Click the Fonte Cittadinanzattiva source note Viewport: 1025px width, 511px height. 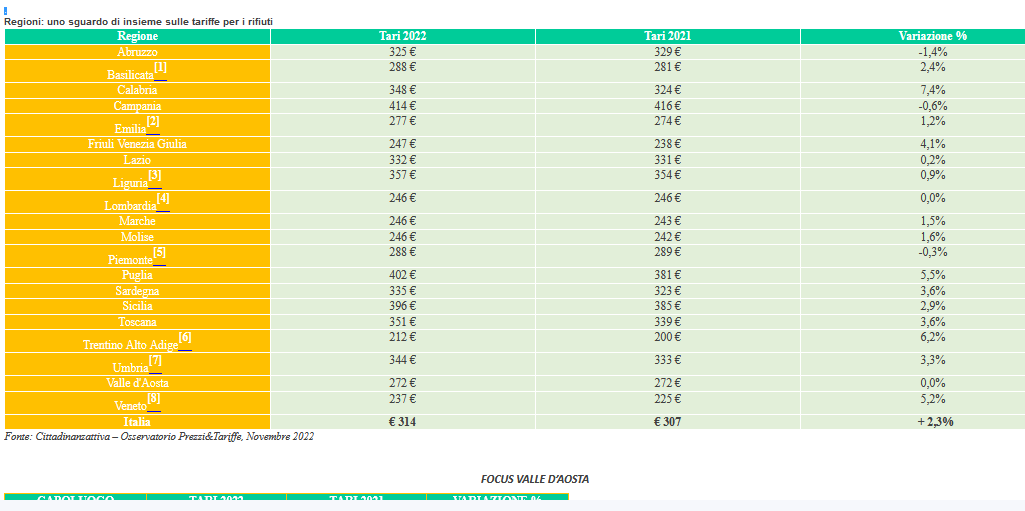[159, 436]
